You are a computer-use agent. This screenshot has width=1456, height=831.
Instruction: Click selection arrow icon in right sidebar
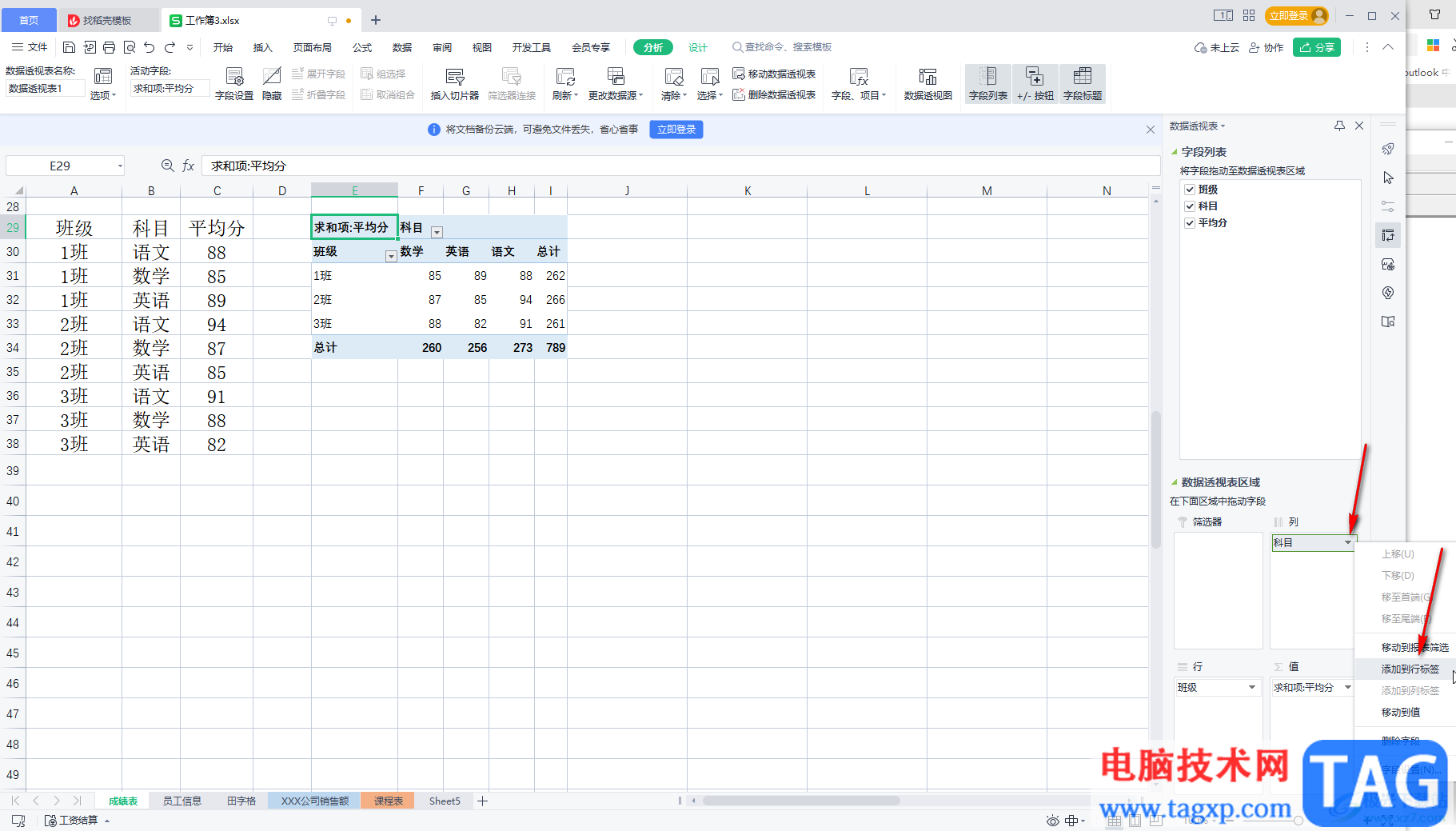point(1388,178)
